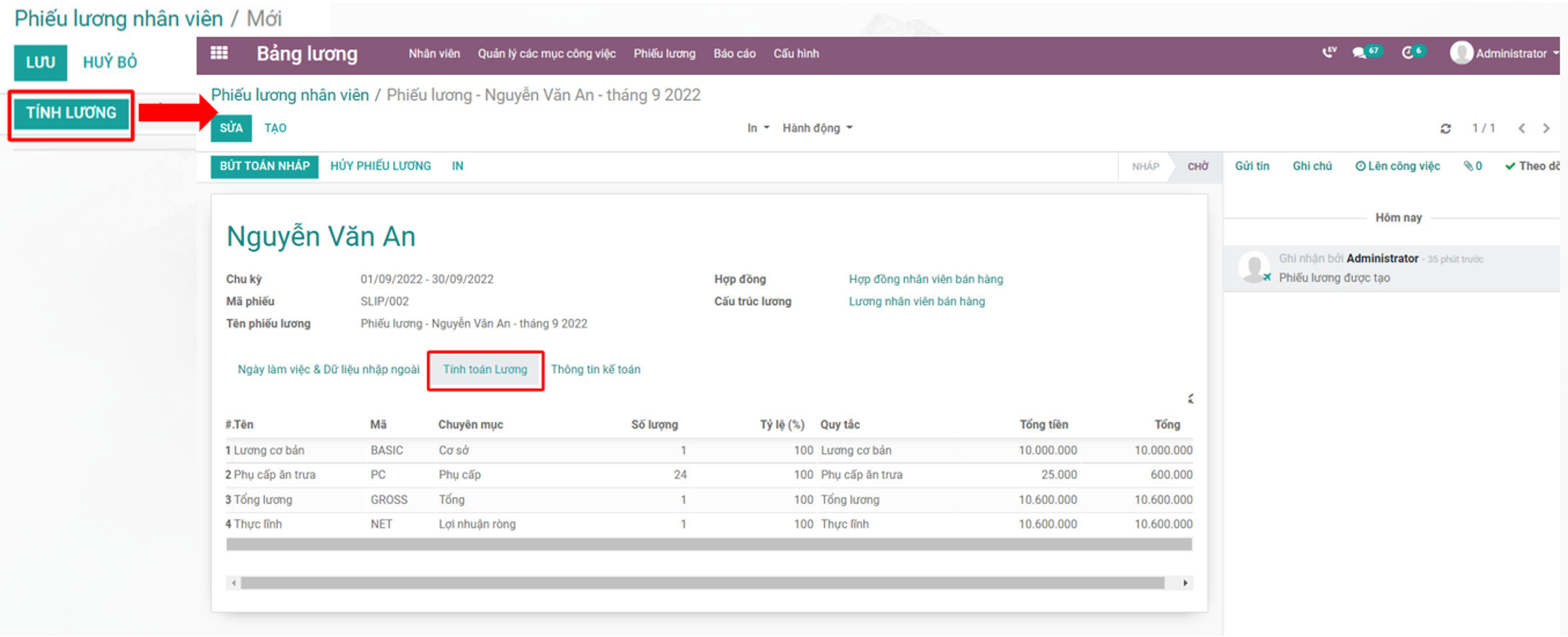1568x637 pixels.
Task: Click Gửi tin in chatter
Action: point(1252,166)
